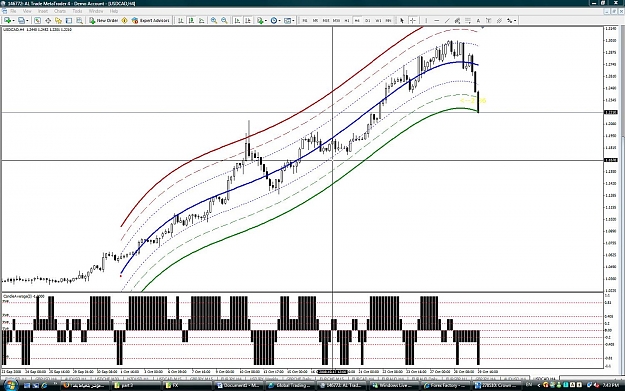Toggle the Market Watch window icon
Viewport: 625px width, 391px height.
tap(37, 20)
